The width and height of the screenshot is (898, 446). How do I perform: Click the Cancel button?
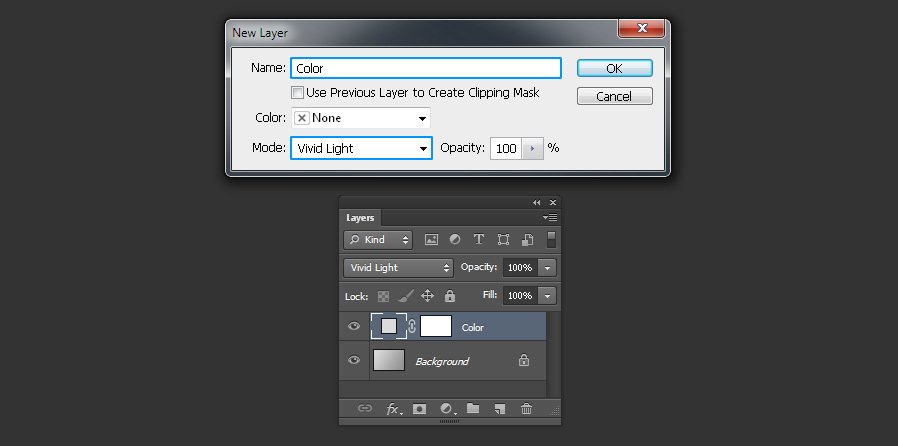pyautogui.click(x=615, y=96)
